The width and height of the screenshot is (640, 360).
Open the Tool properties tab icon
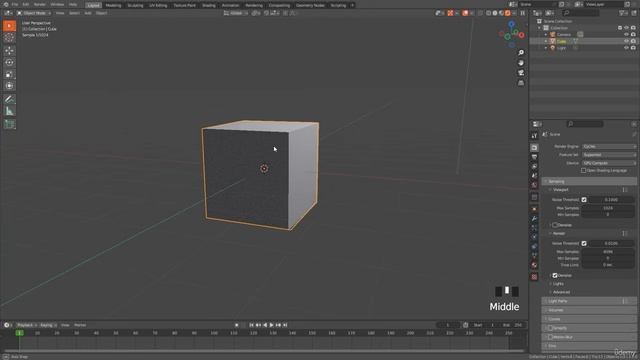(534, 136)
